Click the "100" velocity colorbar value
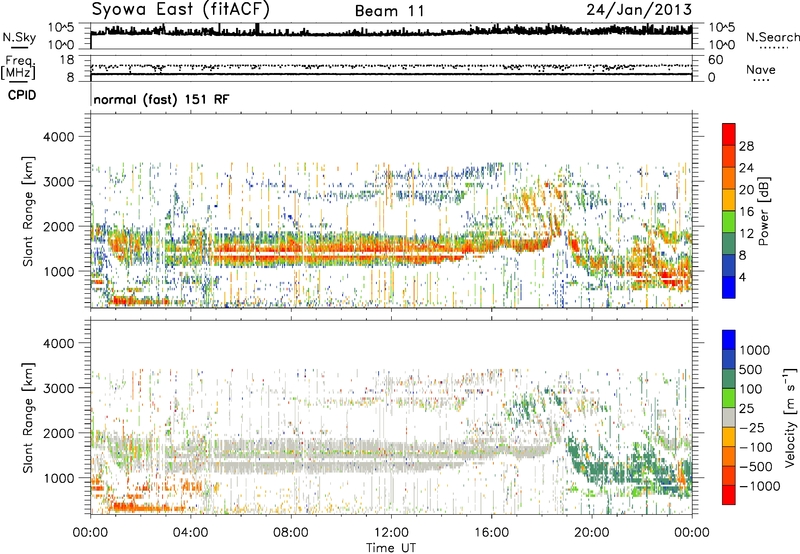The height and width of the screenshot is (554, 800). [751, 389]
